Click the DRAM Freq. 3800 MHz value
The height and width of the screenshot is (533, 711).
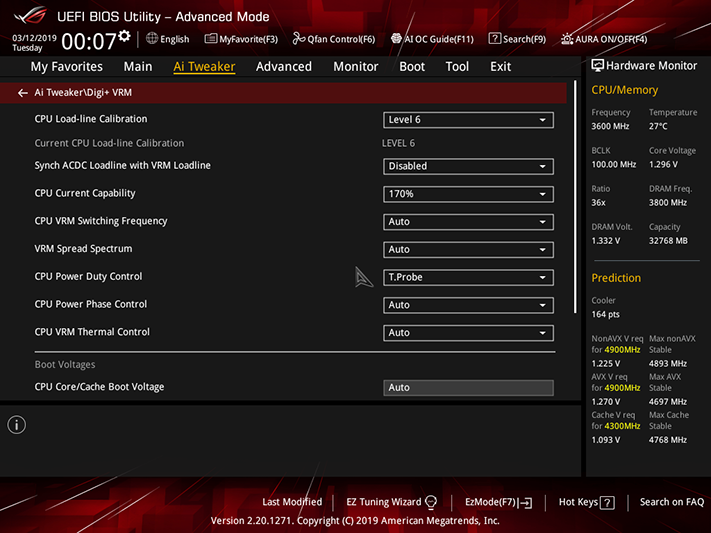tap(667, 203)
